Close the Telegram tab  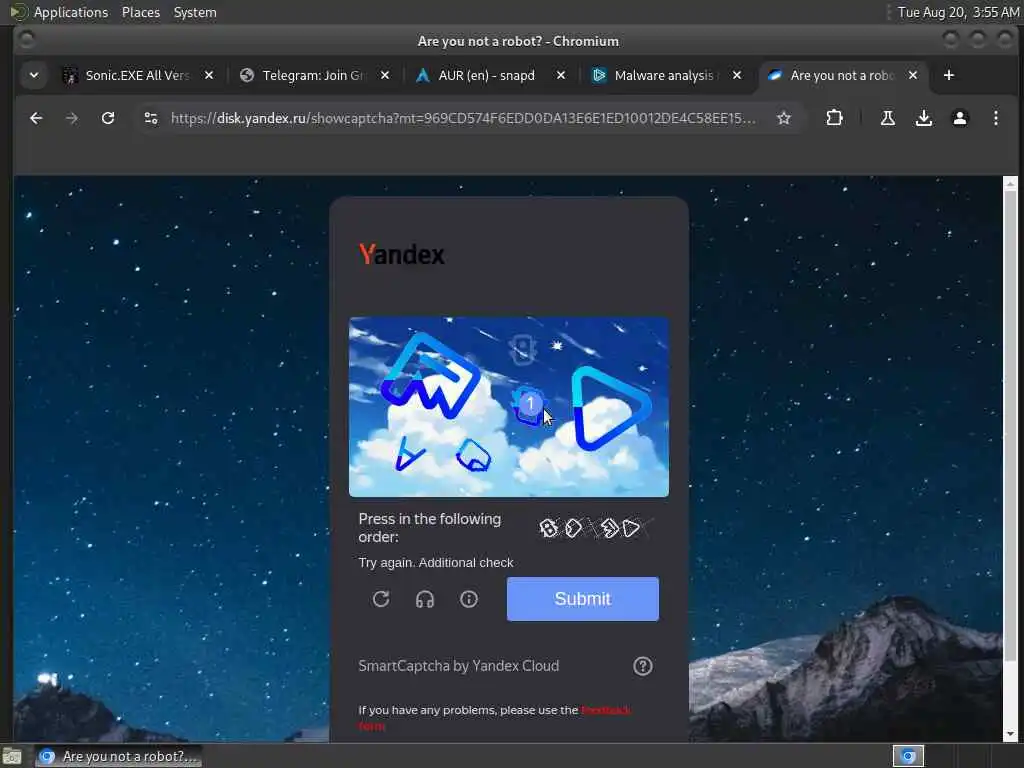385,75
